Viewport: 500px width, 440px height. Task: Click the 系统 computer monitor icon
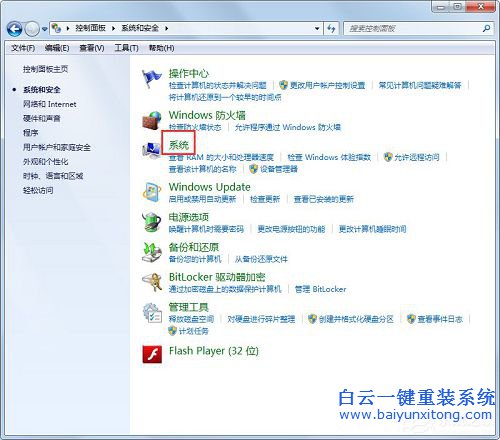tap(152, 150)
